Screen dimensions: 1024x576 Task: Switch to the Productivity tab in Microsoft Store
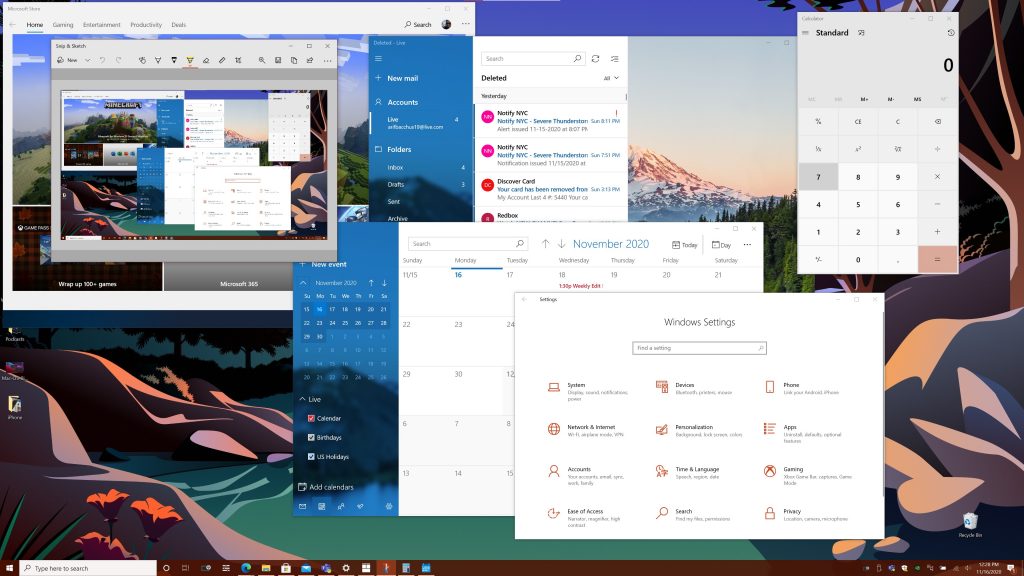point(146,25)
